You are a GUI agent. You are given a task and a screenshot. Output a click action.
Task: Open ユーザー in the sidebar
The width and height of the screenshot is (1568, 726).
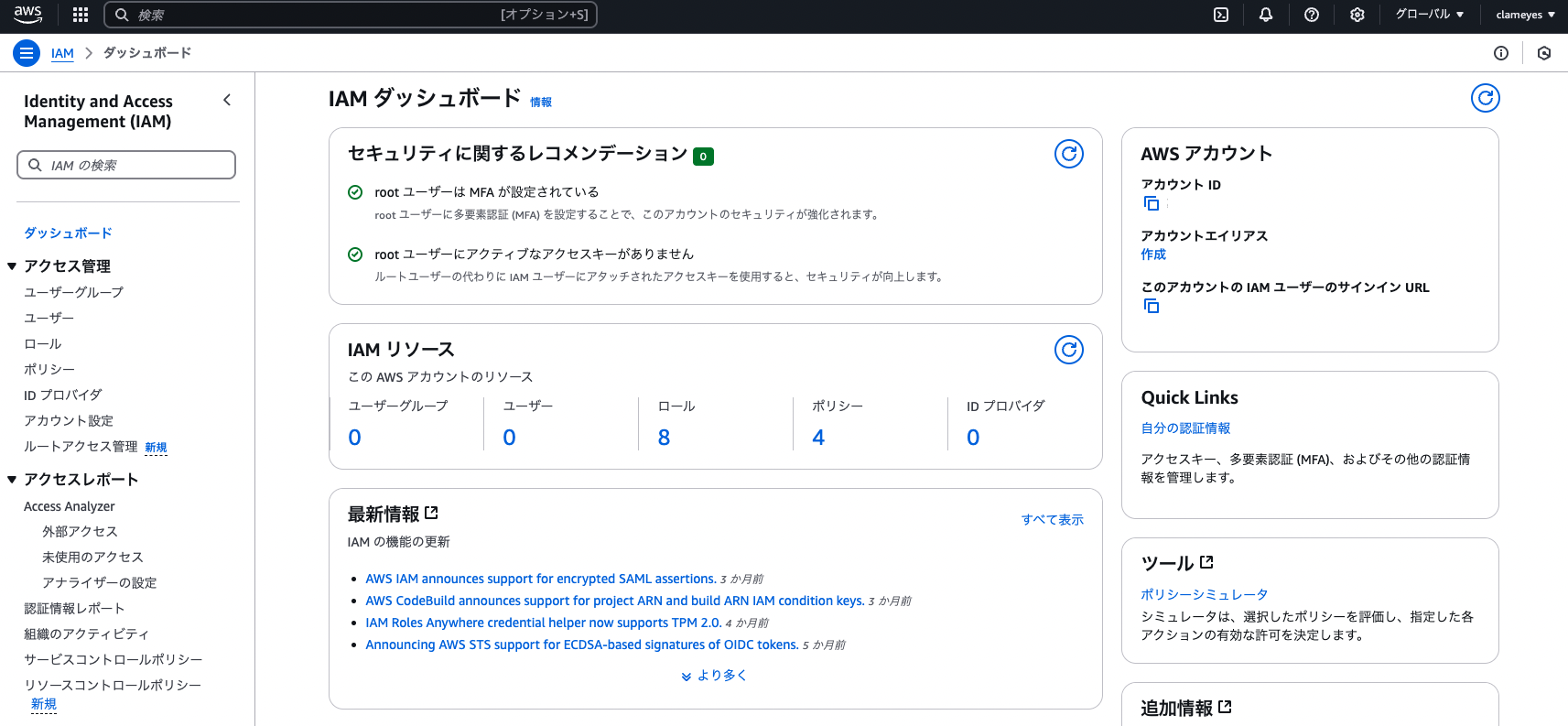[x=49, y=318]
